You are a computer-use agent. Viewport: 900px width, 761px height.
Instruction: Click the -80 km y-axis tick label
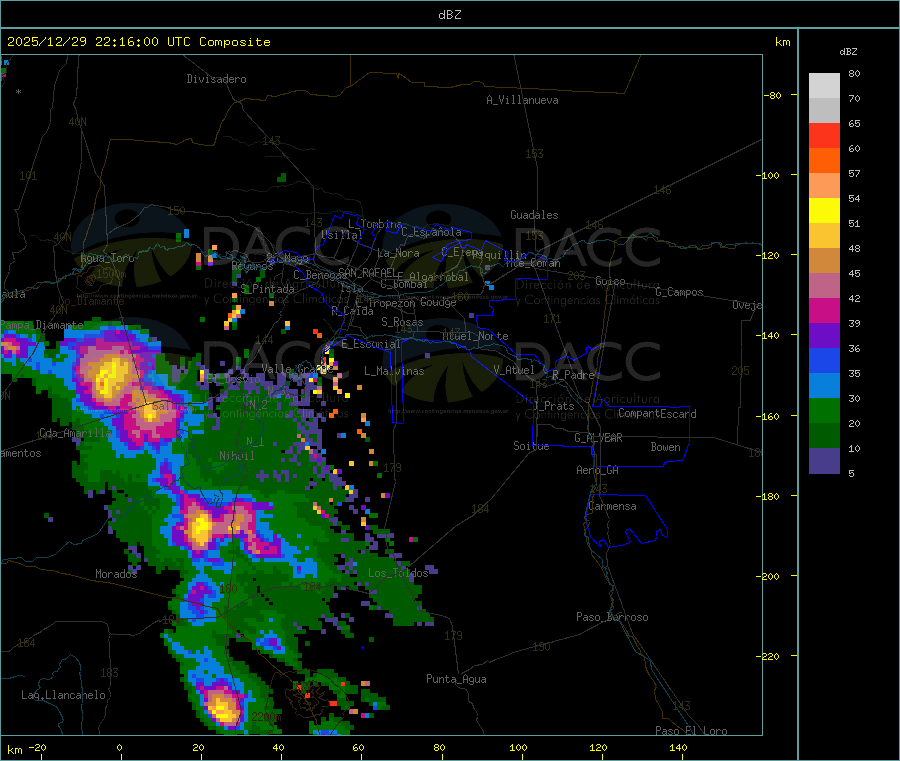coord(773,95)
